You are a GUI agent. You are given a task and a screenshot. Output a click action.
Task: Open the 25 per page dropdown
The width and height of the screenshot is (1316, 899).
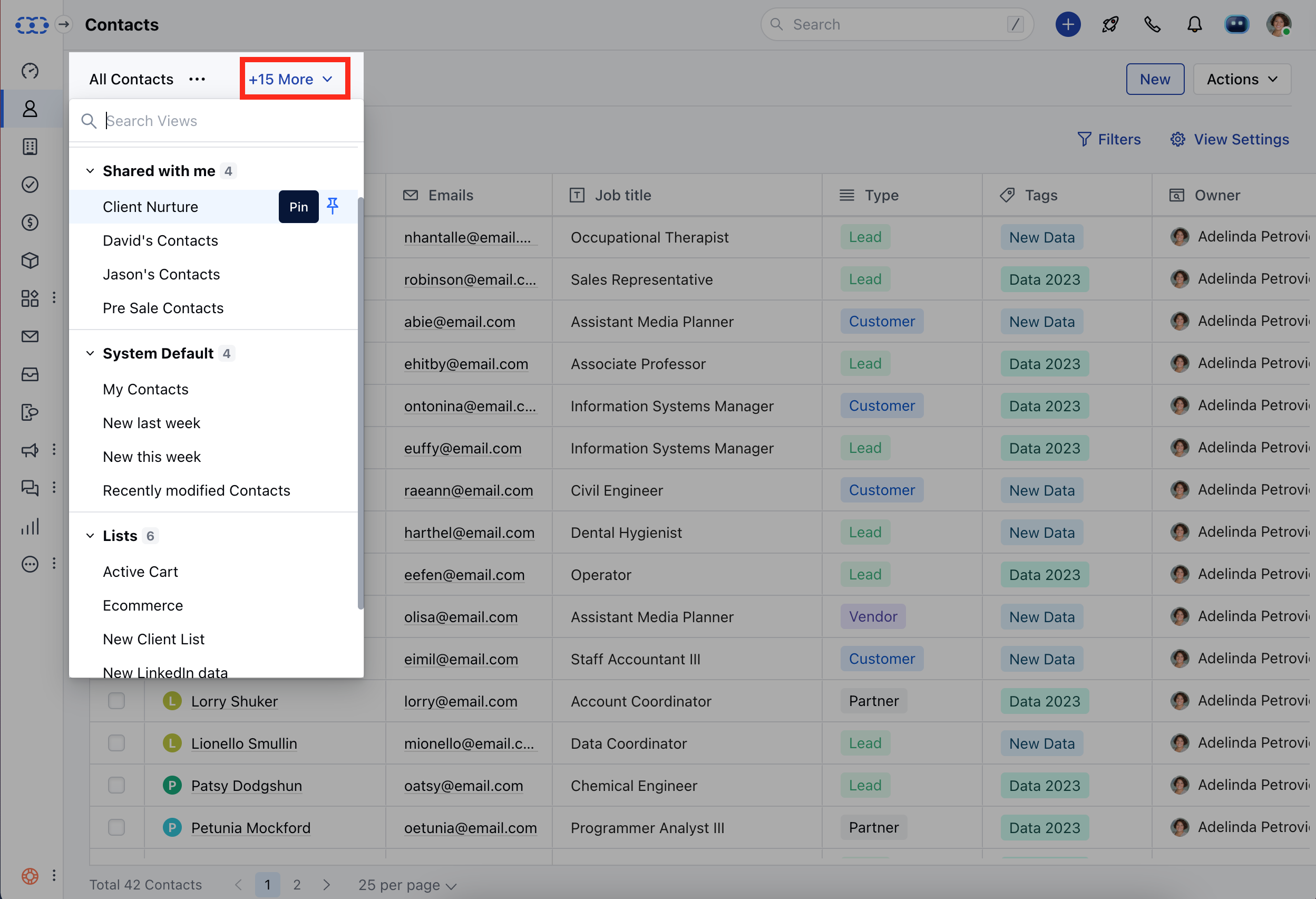407,884
